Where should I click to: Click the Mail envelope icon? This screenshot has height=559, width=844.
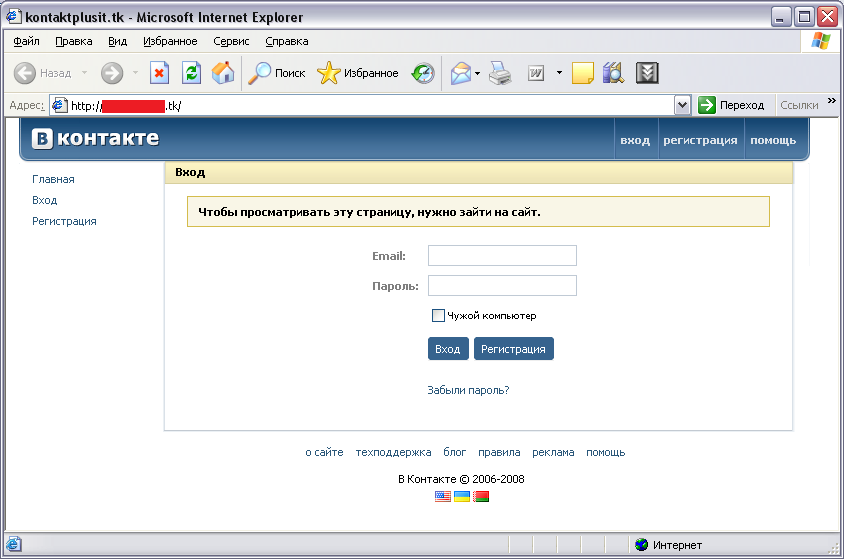click(x=461, y=73)
